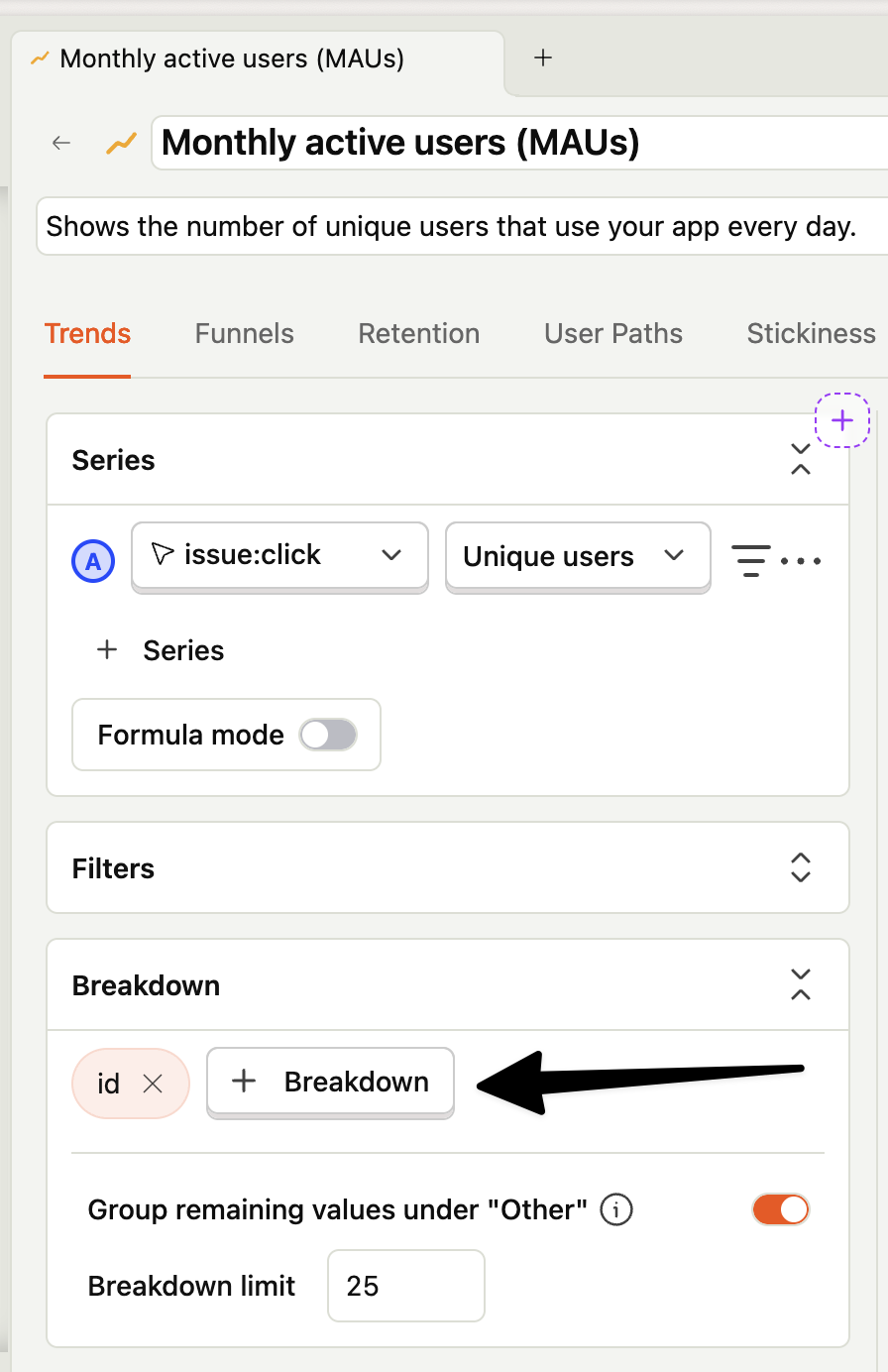Open series A filter icon
This screenshot has height=1372, width=888.
tap(750, 560)
